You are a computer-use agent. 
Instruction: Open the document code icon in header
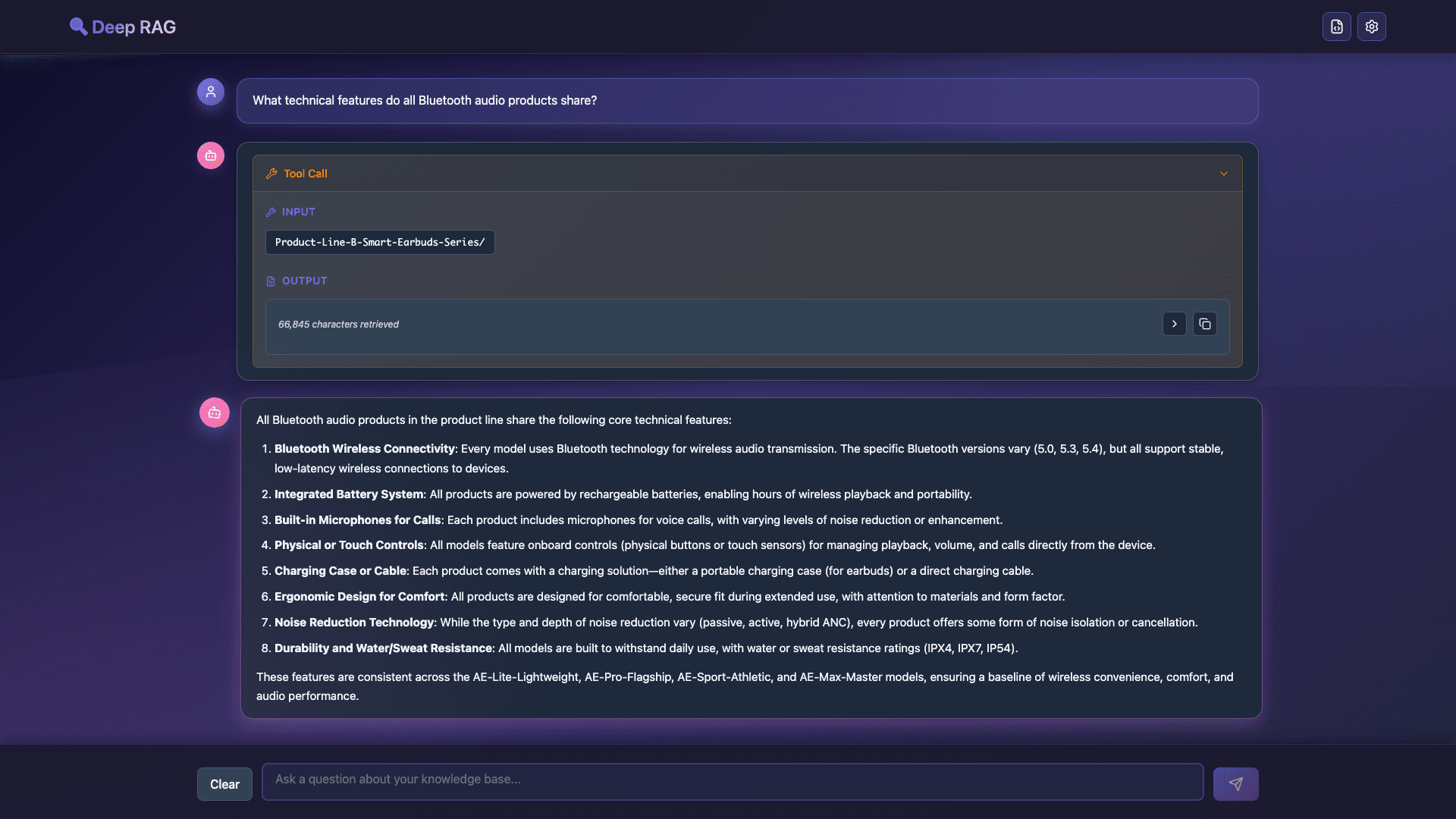coord(1336,27)
